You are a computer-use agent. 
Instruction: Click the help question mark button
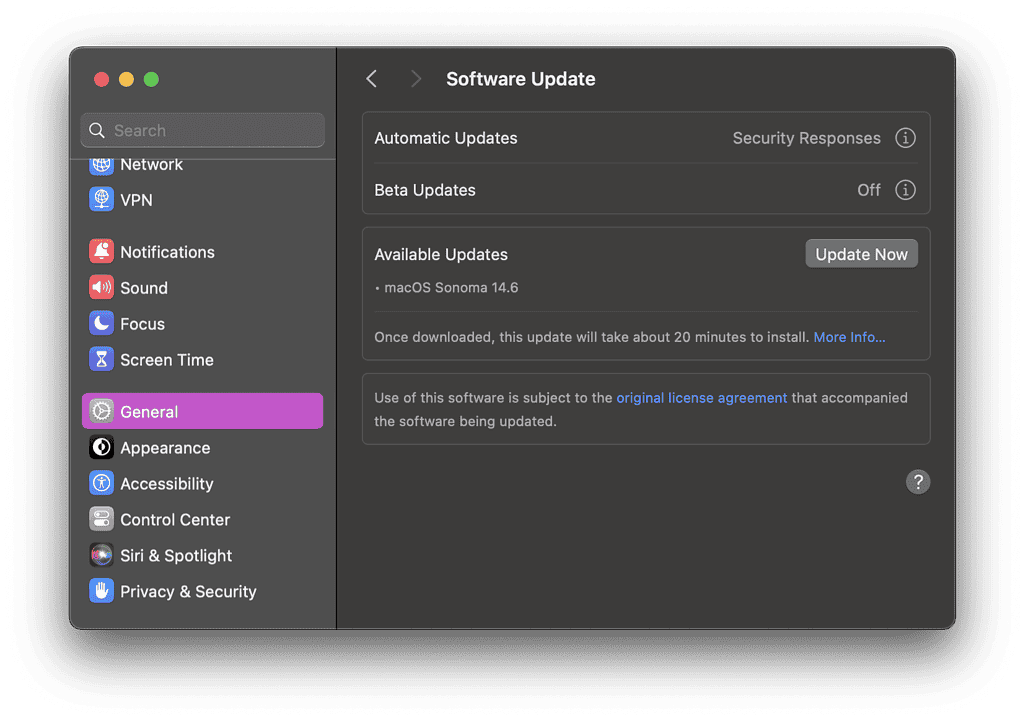click(917, 482)
